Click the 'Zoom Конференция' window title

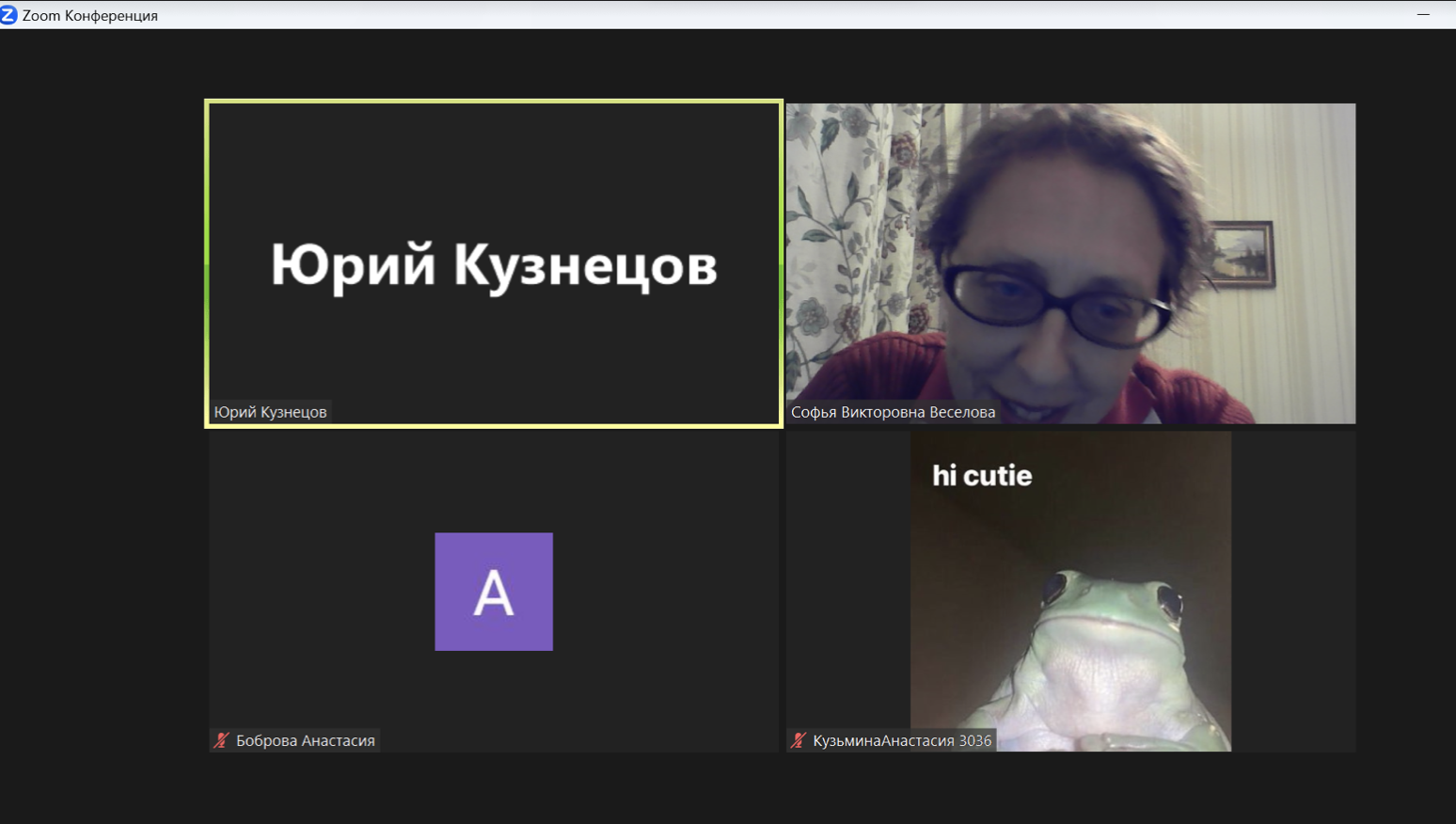90,15
